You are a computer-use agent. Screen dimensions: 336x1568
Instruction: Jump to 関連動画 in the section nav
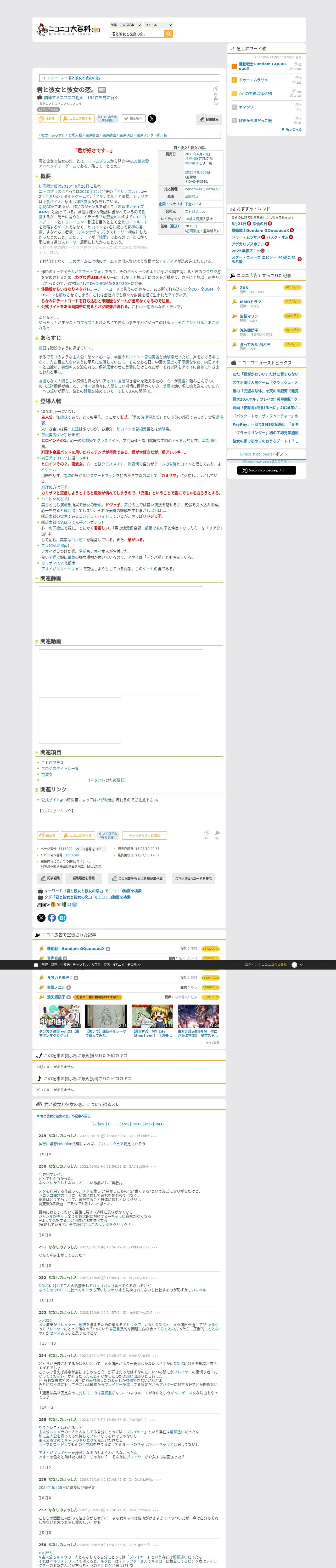click(109, 135)
